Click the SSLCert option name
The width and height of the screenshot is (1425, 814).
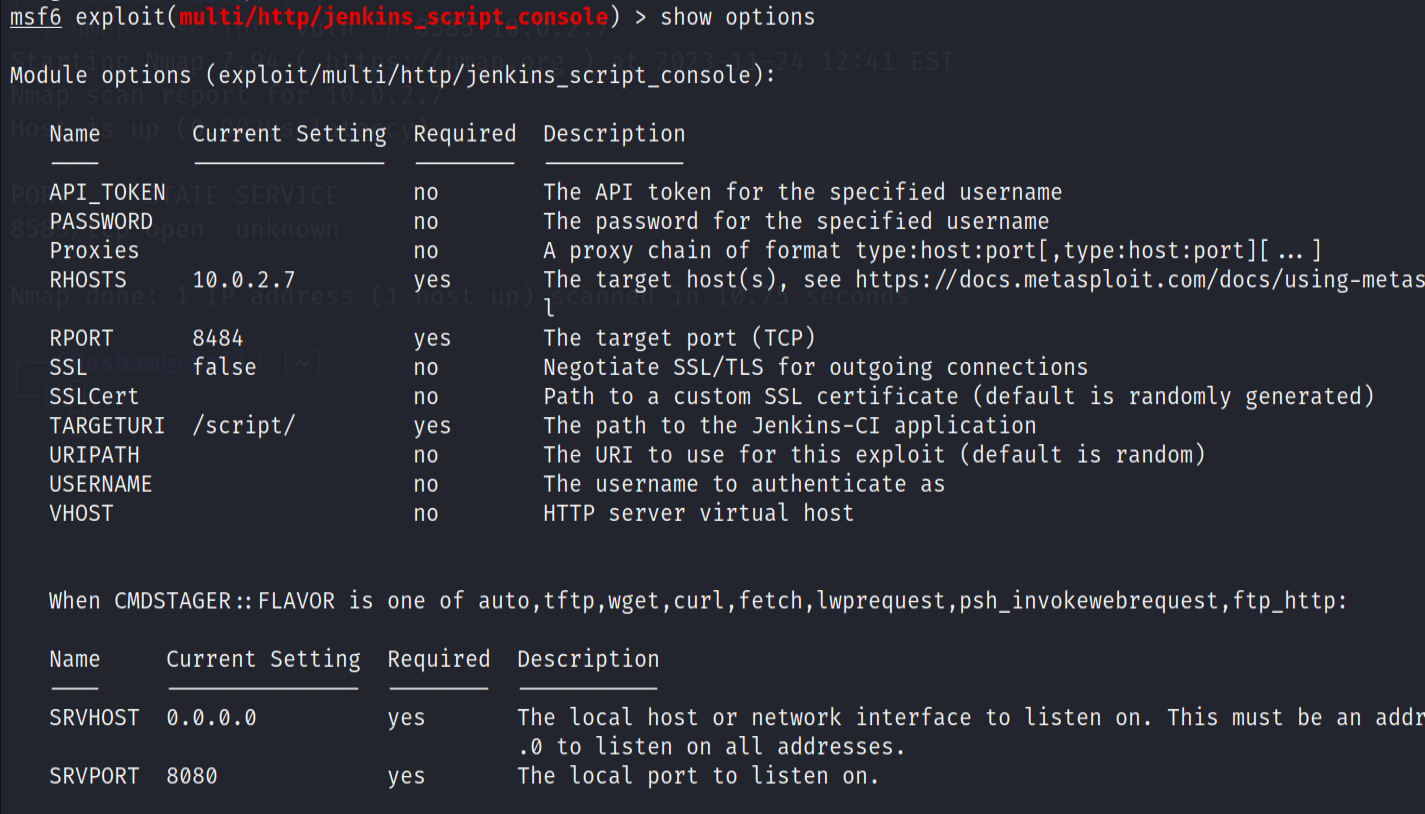pyautogui.click(x=94, y=396)
